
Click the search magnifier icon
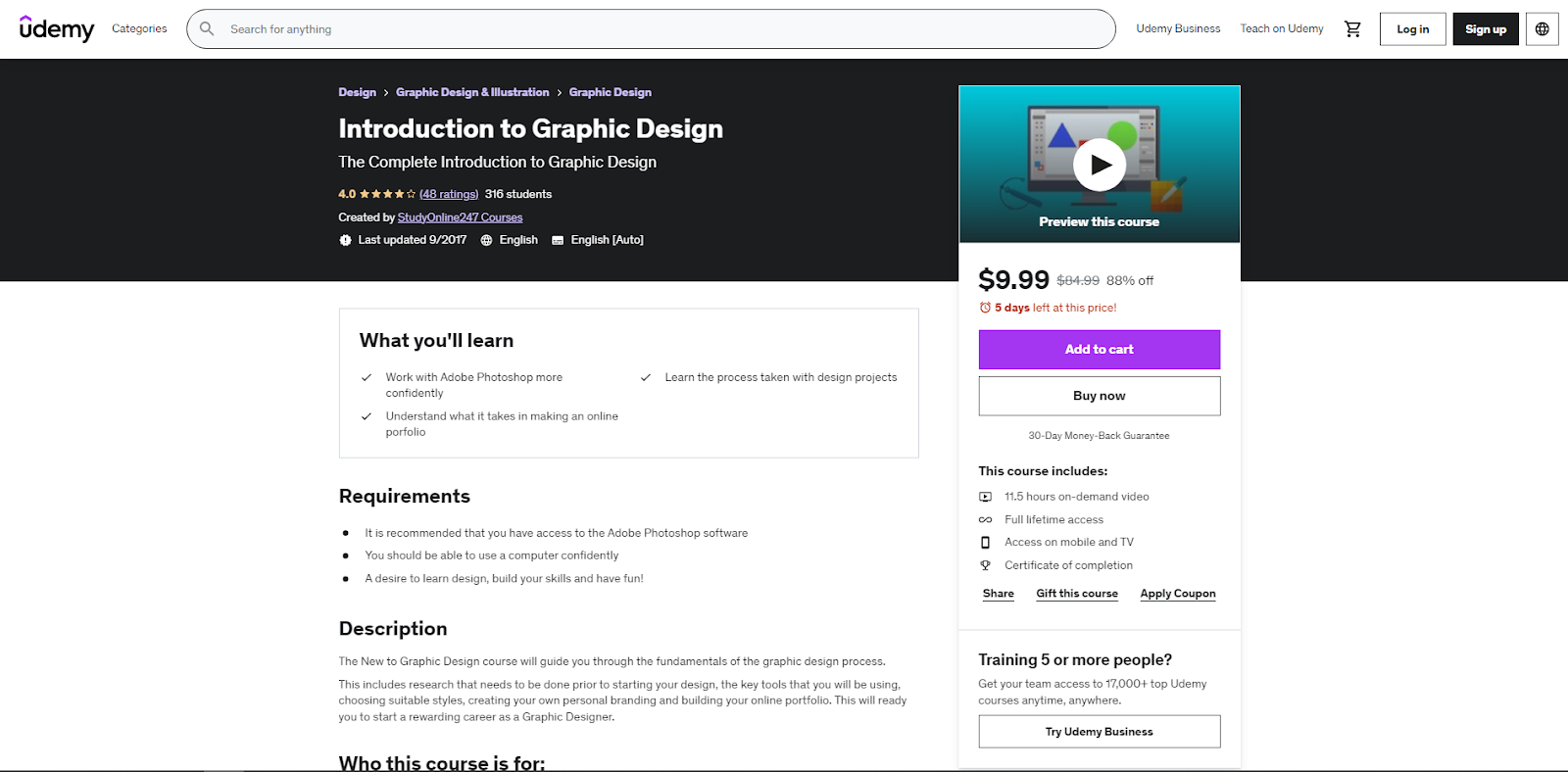click(207, 29)
